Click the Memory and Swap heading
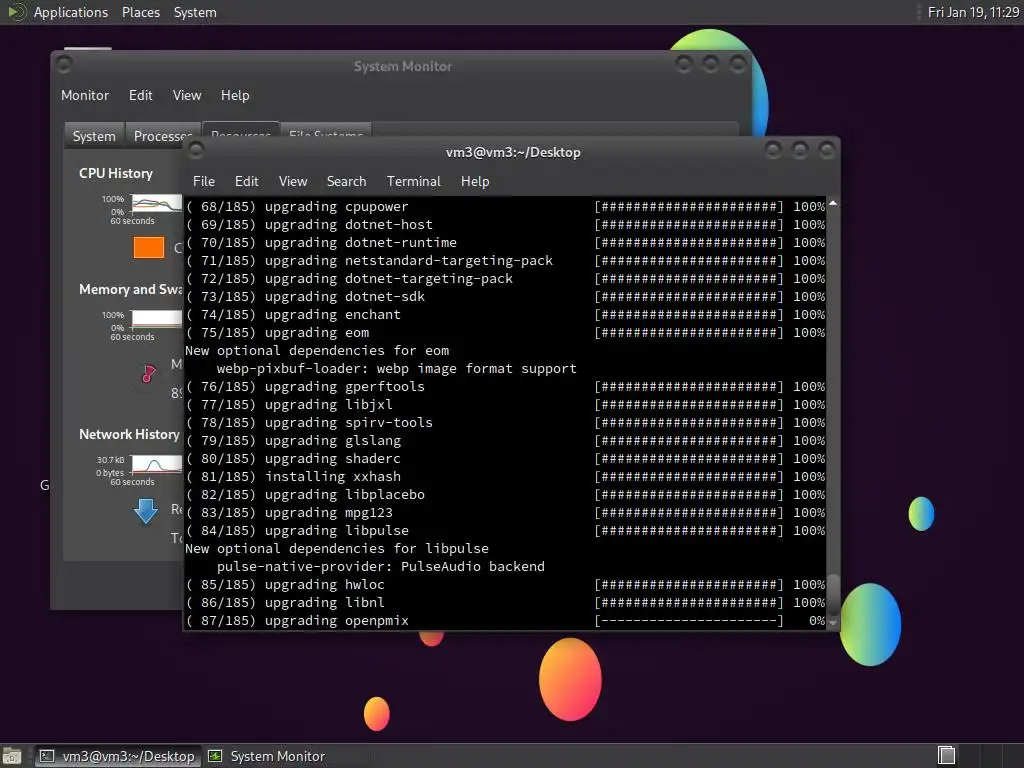This screenshot has height=768, width=1024. [131, 289]
